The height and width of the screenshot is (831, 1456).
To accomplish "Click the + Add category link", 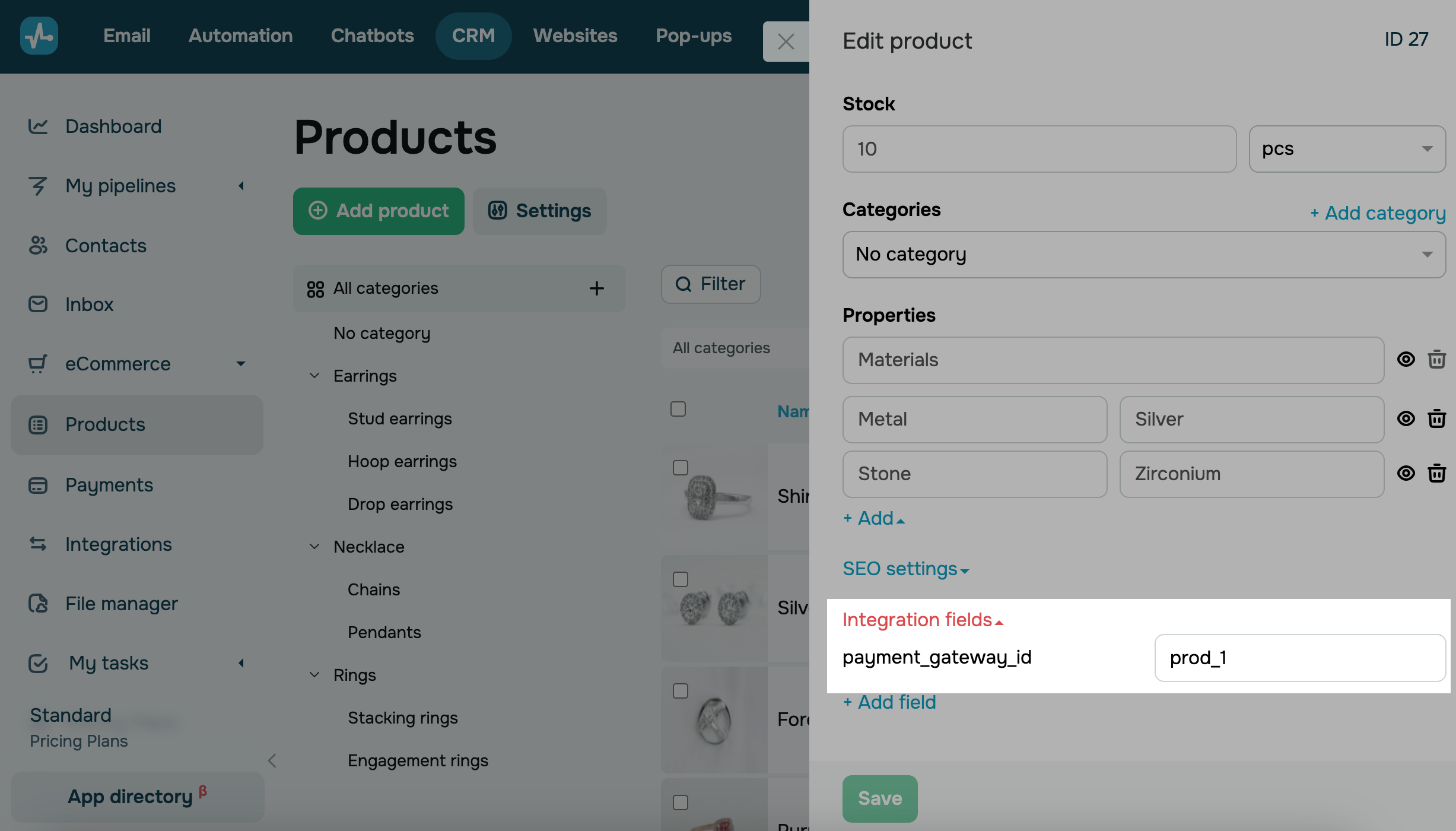I will [x=1378, y=213].
